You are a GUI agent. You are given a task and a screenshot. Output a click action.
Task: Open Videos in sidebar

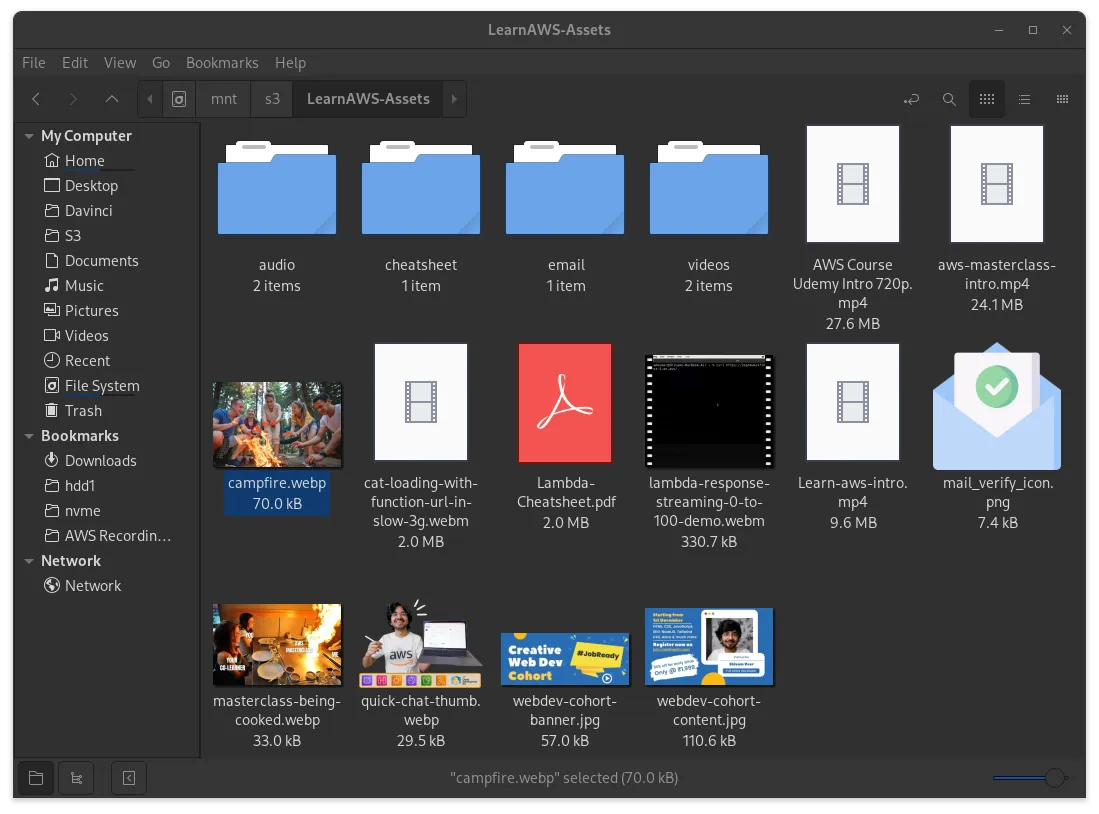(86, 336)
